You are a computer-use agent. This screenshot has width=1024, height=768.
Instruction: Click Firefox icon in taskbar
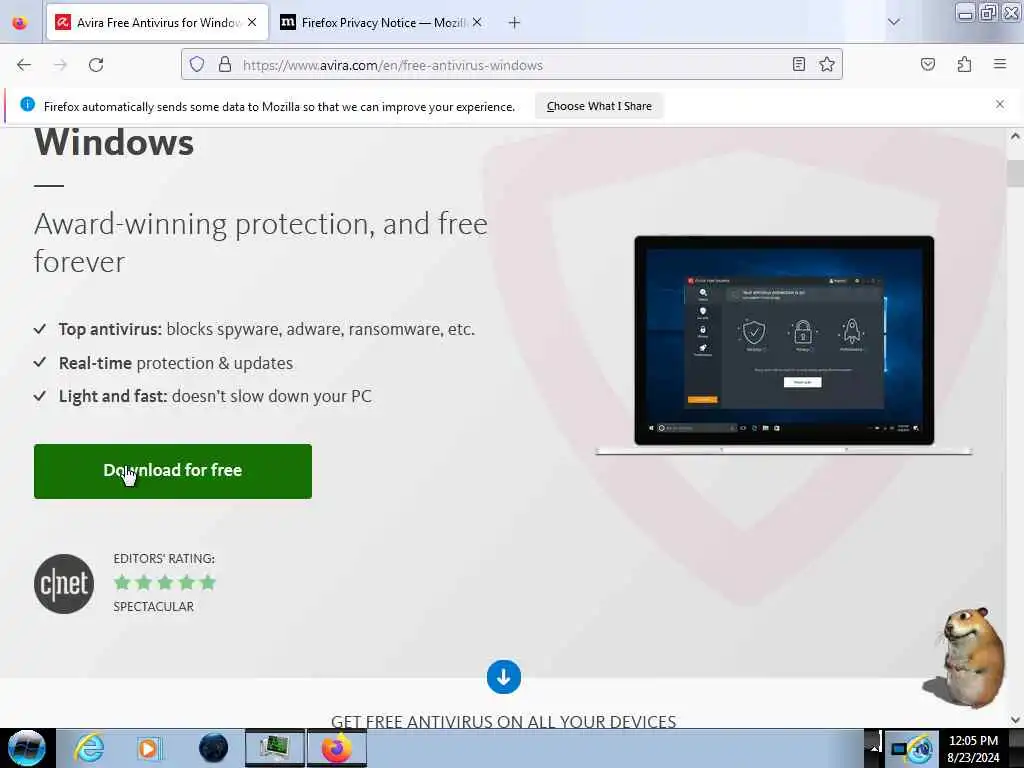(336, 748)
